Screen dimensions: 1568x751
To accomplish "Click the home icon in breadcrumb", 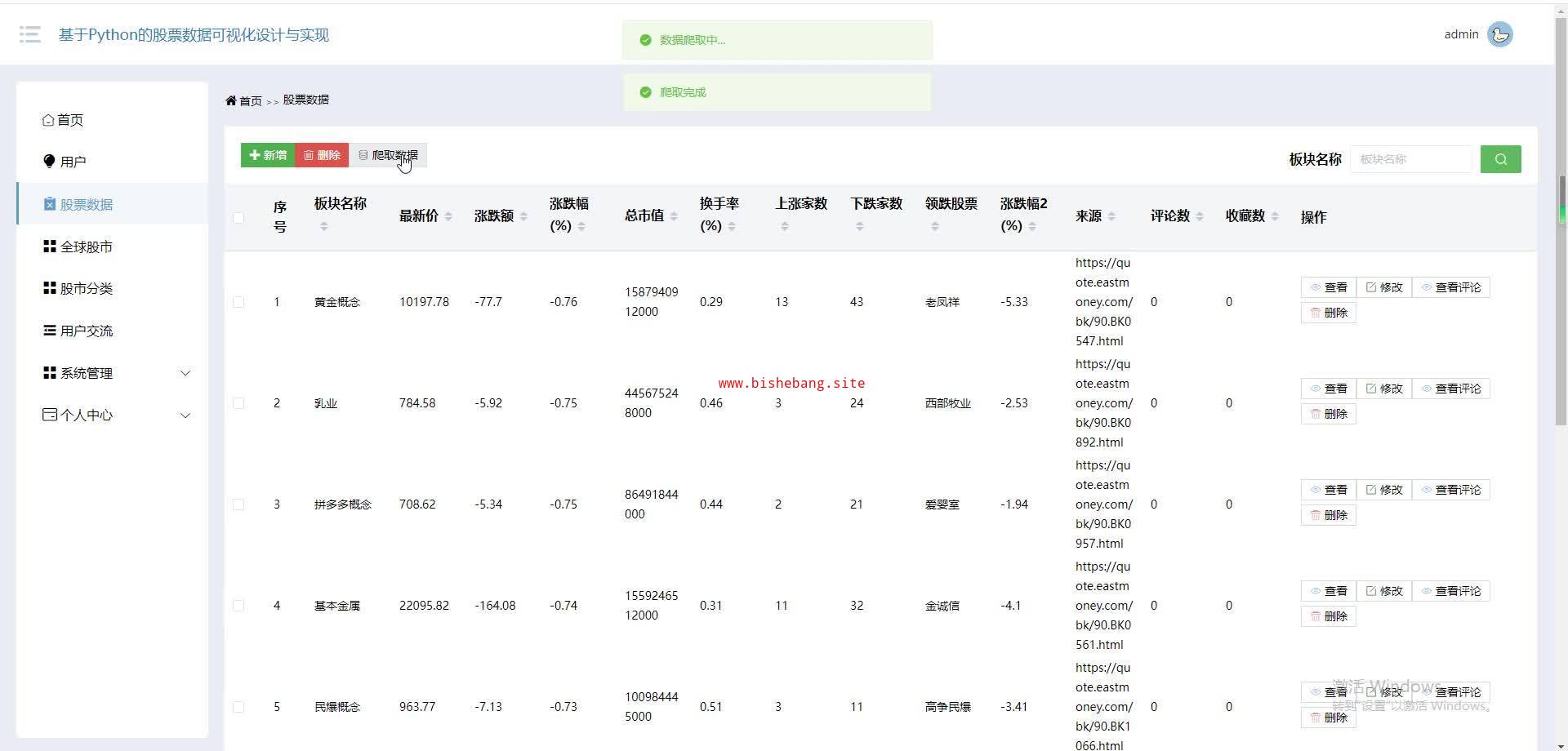I will [x=231, y=100].
